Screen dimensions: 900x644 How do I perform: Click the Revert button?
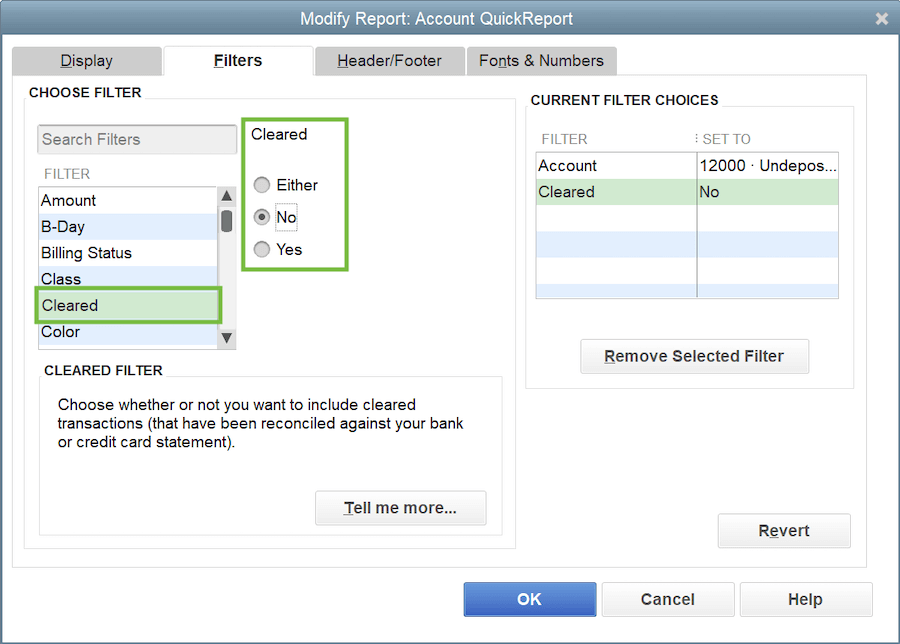pos(784,531)
